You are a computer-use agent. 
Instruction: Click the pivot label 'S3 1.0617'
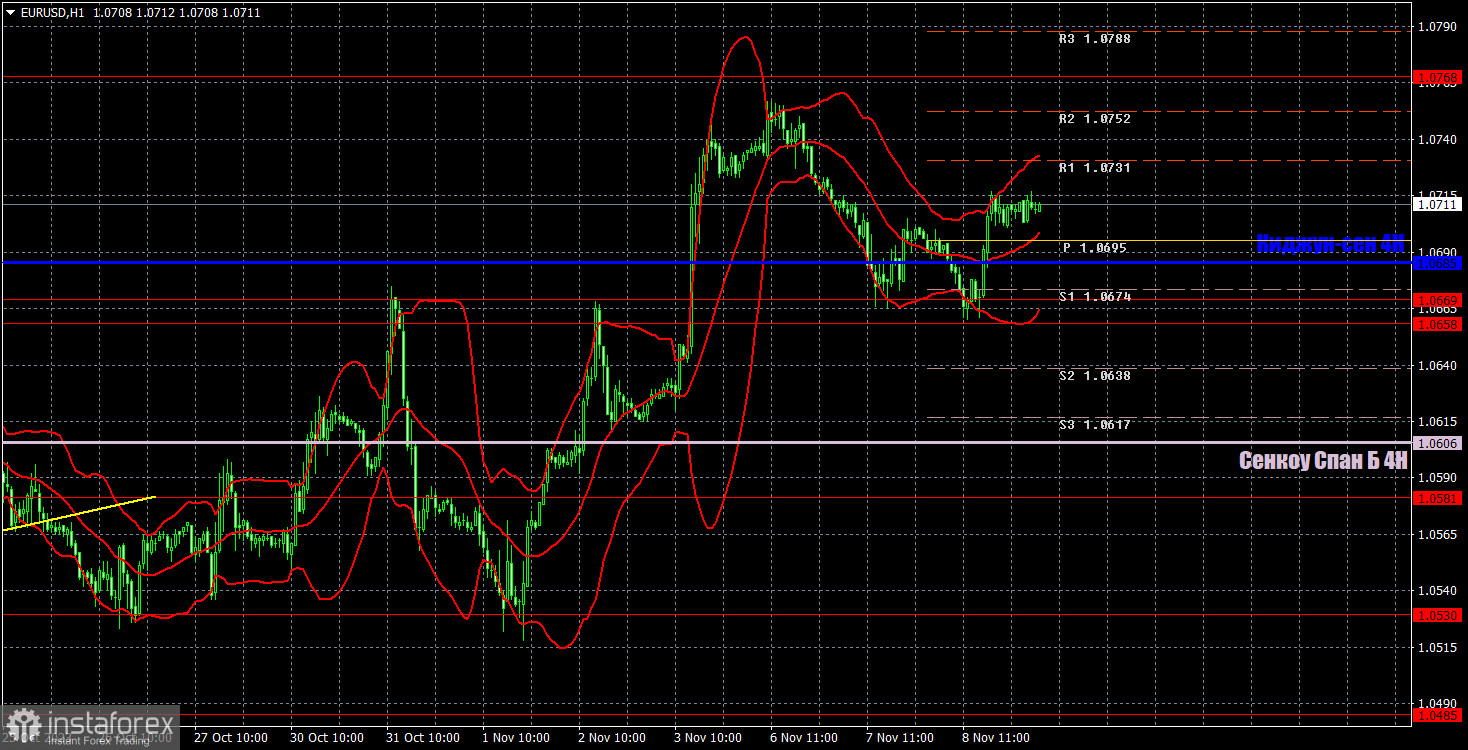1095,425
